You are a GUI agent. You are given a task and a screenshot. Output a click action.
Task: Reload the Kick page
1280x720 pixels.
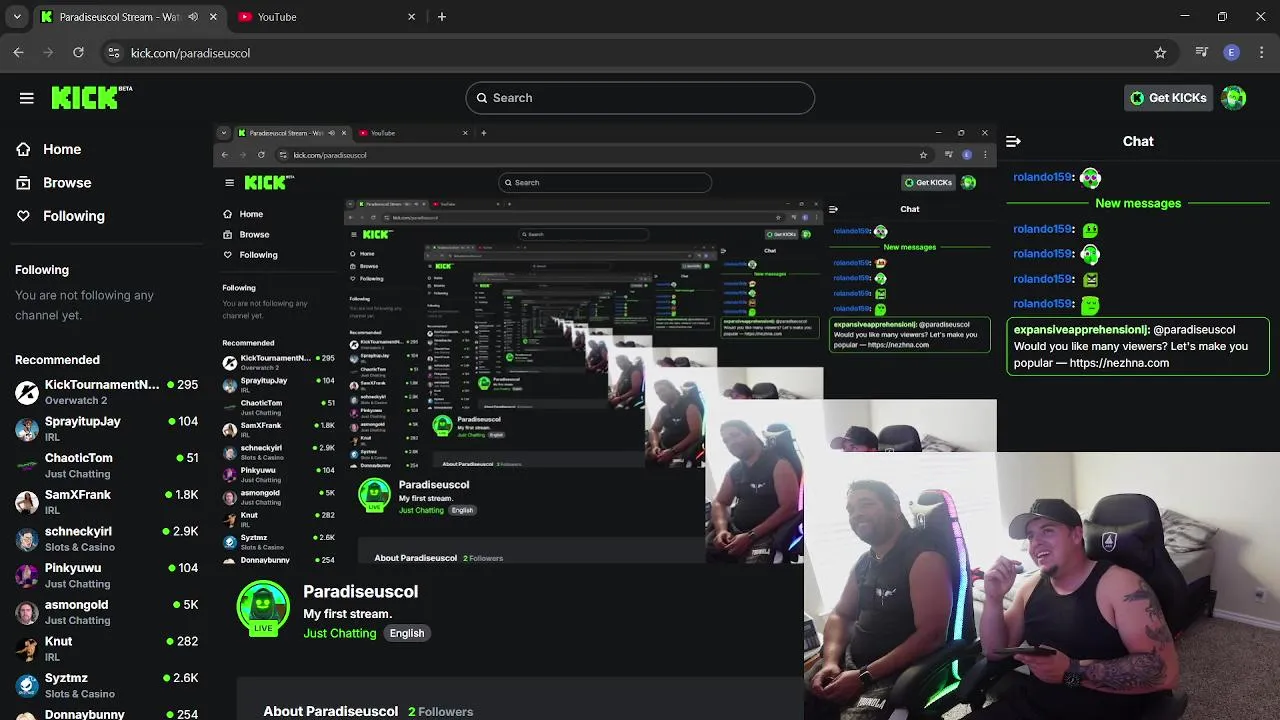point(79,52)
